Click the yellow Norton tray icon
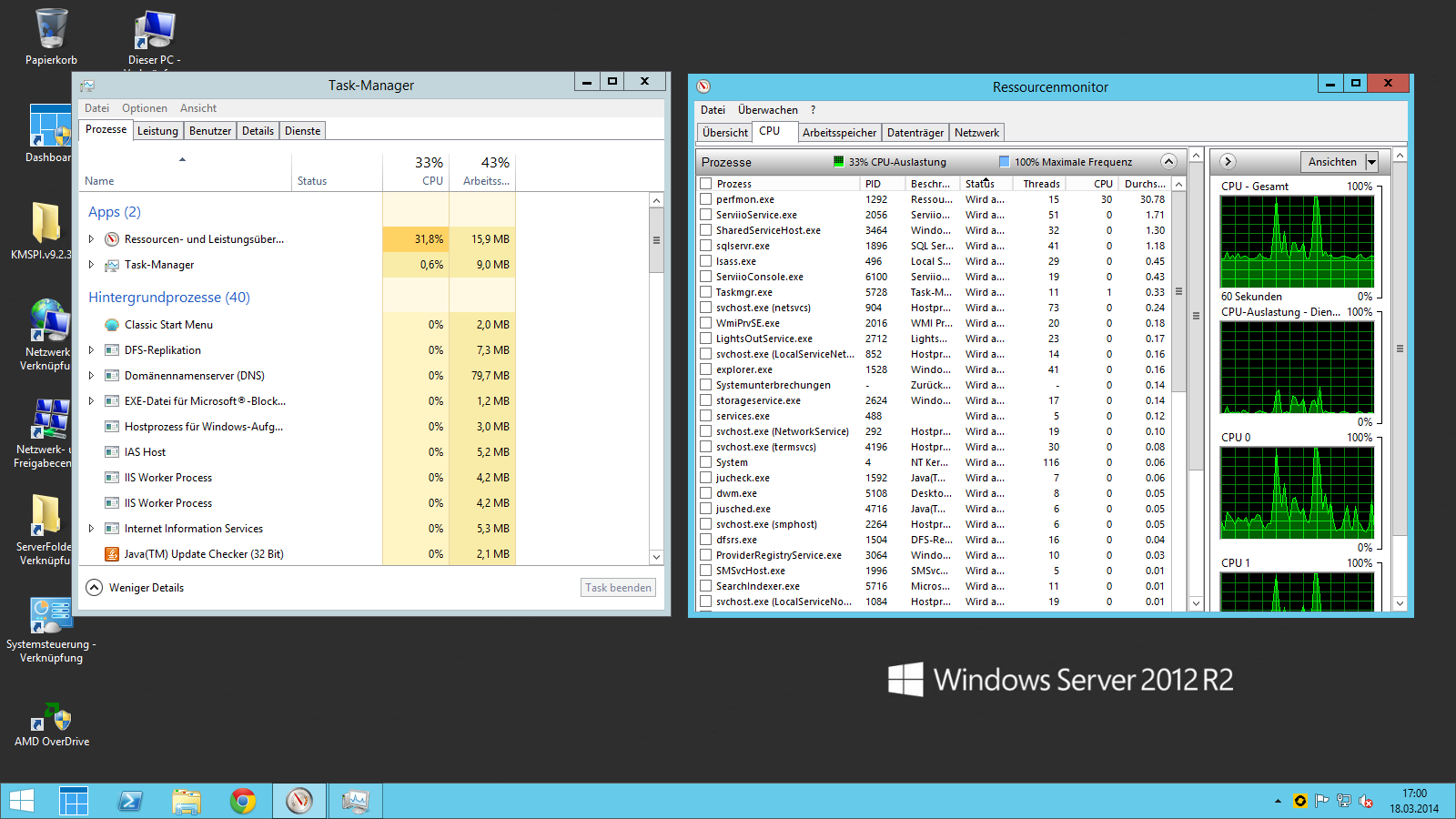Image resolution: width=1456 pixels, height=819 pixels. coord(1300,801)
